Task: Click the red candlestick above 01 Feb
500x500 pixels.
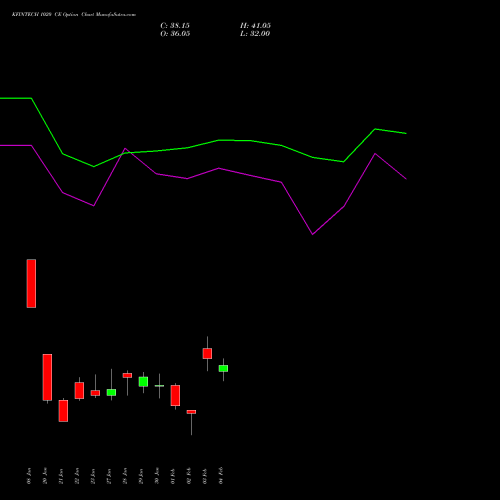Action: (x=175, y=395)
